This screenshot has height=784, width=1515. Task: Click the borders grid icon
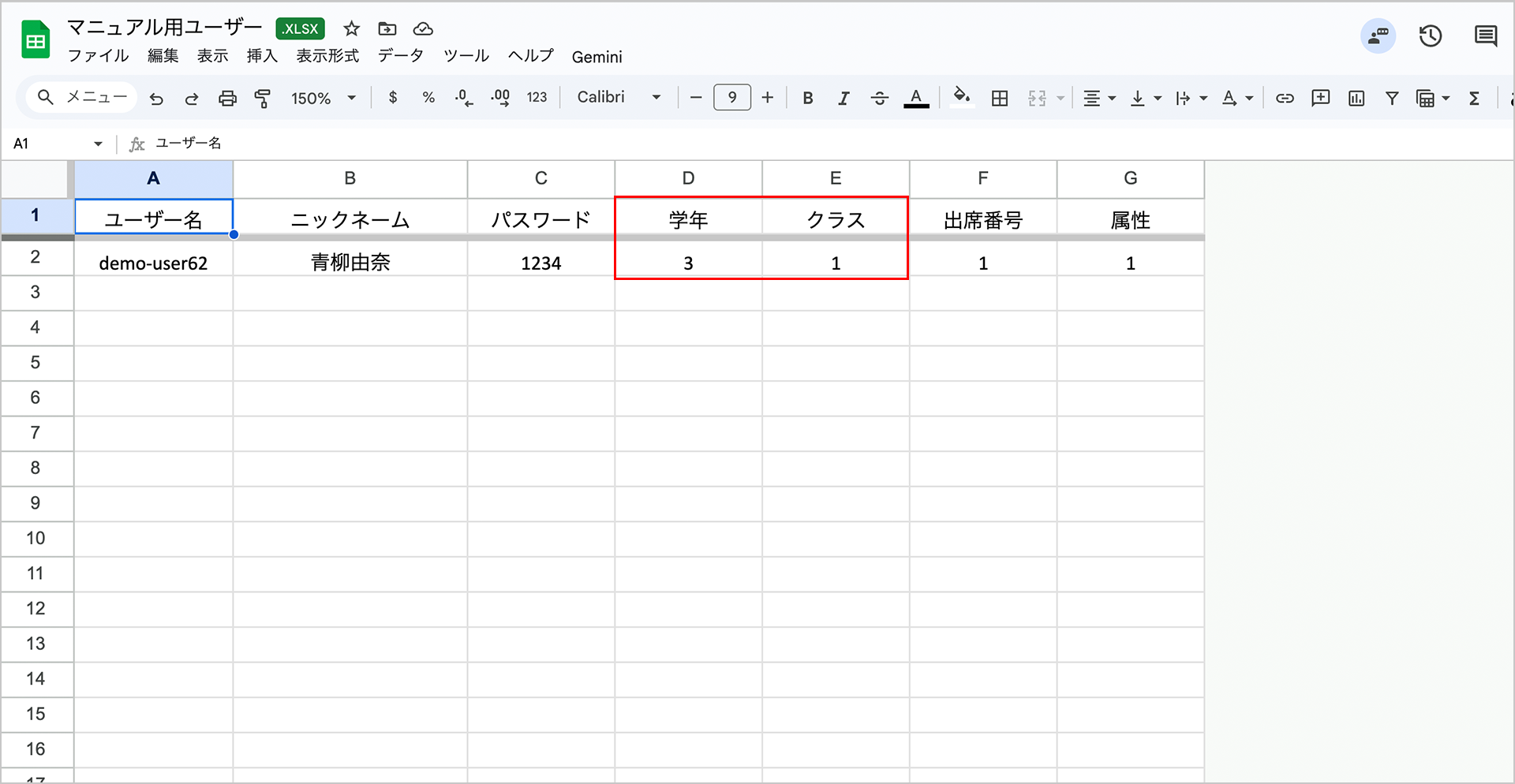[1000, 99]
